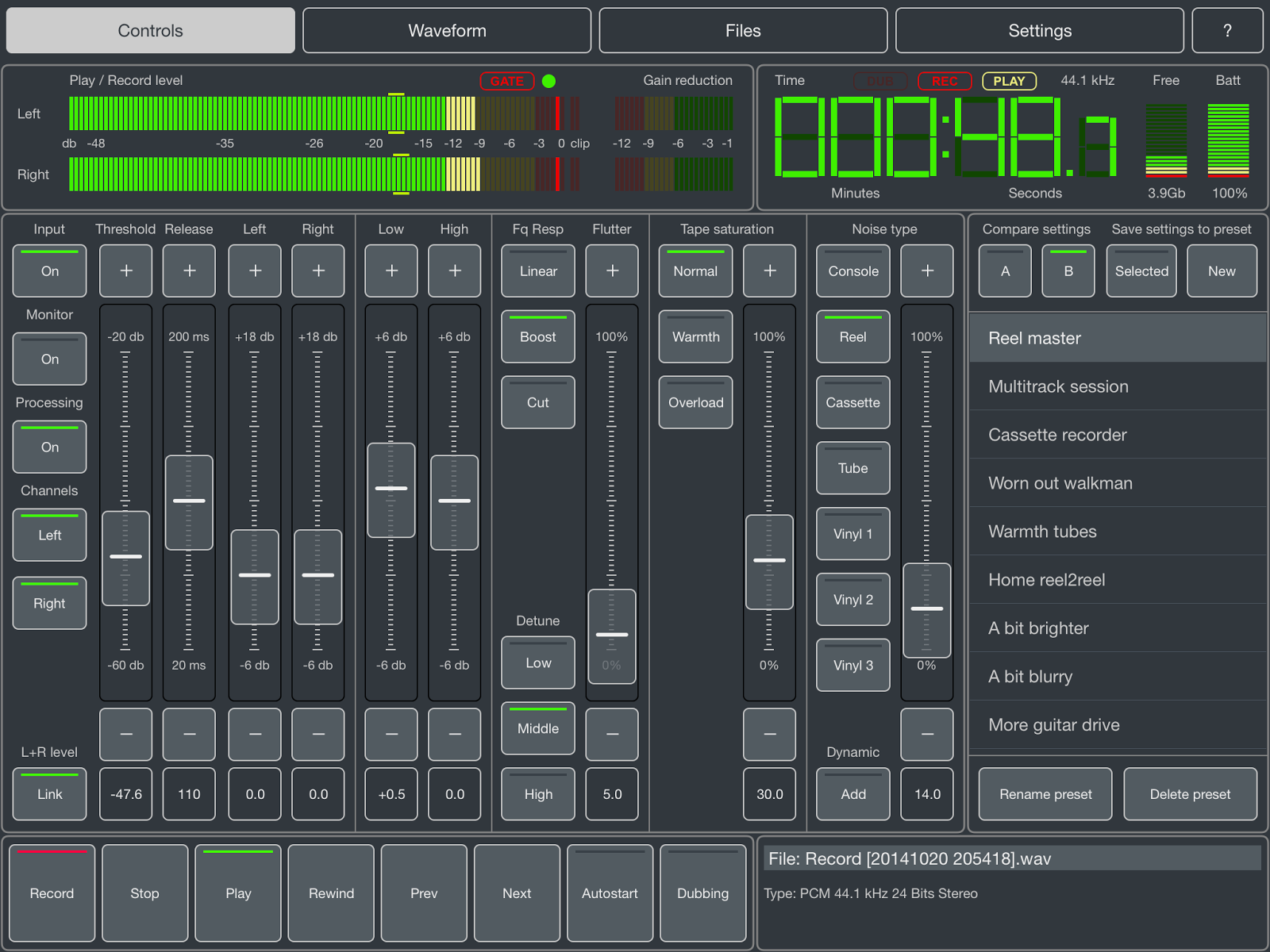
Task: Click the Threshold slider handle
Action: click(125, 558)
